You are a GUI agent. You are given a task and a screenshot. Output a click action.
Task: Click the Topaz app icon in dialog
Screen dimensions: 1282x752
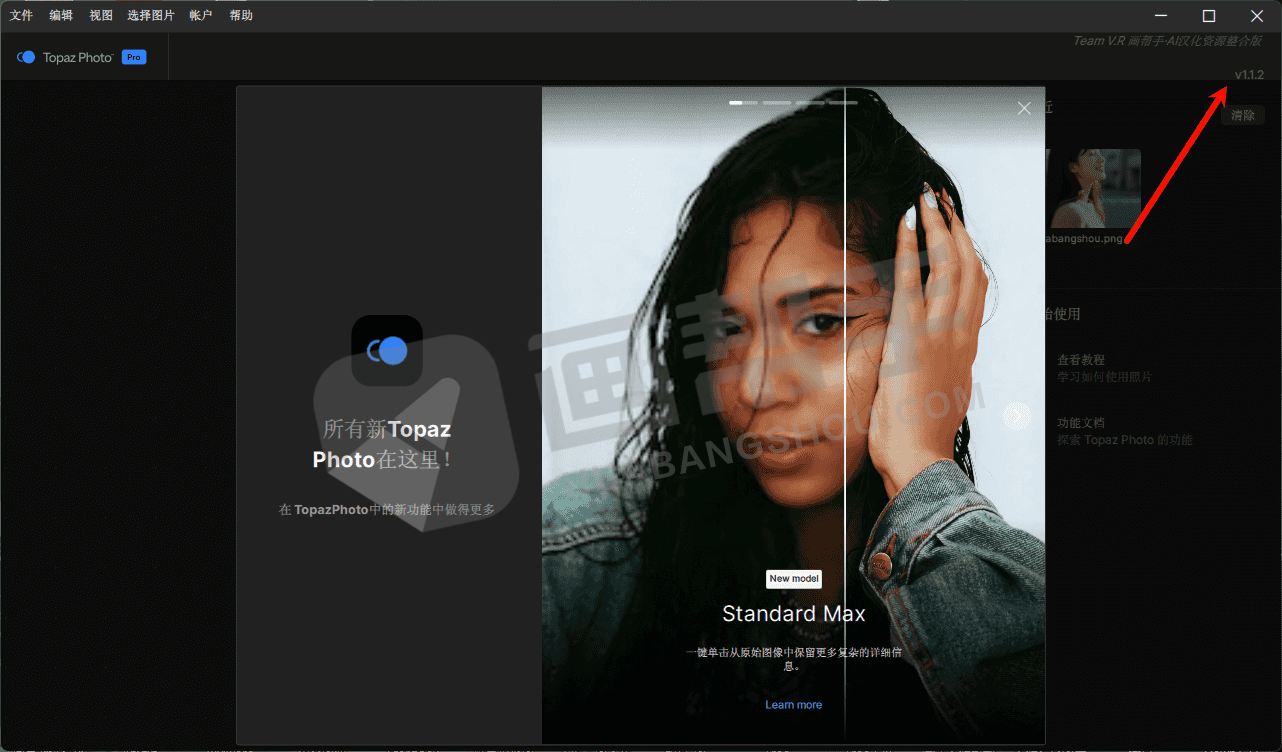[x=387, y=350]
